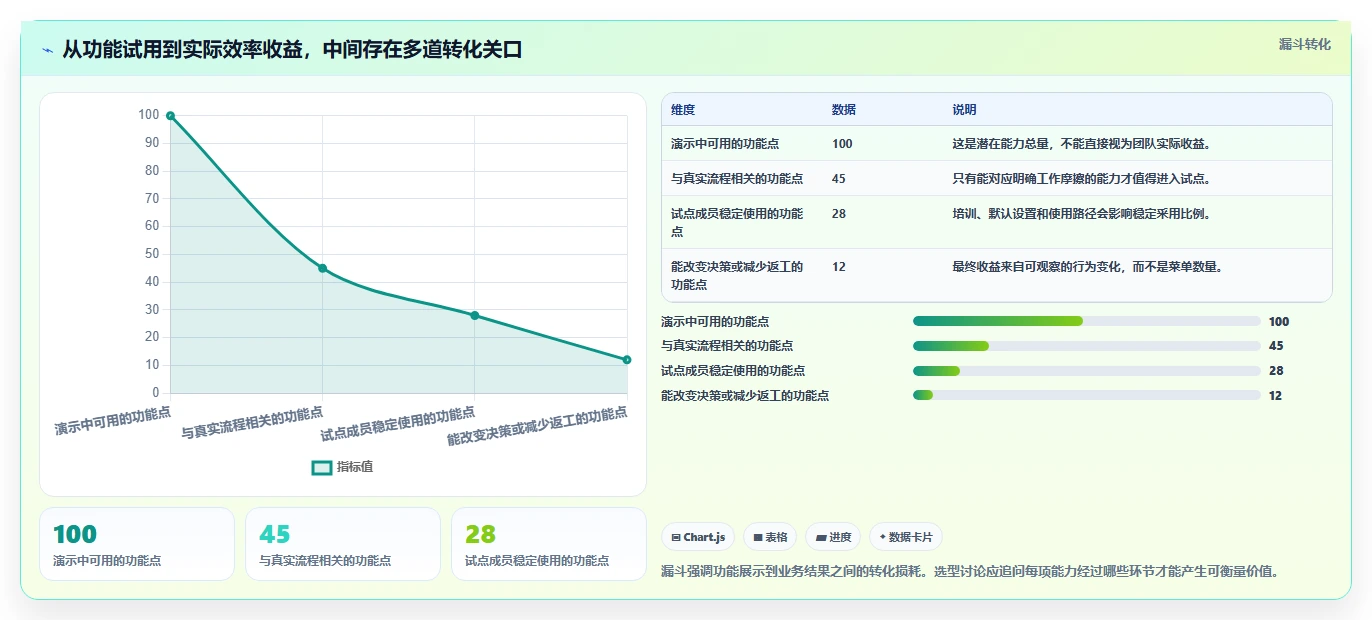Viewport: 1372px width, 620px height.
Task: Click the progress list label 与真实流程相关的功能点
Action: click(727, 346)
